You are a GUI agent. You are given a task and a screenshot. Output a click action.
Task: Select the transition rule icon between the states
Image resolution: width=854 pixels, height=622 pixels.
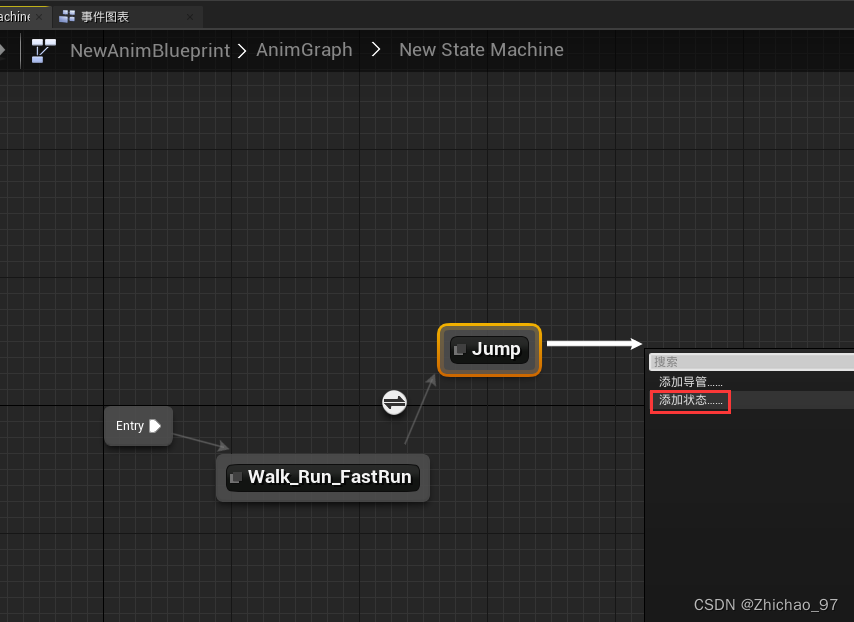point(394,402)
